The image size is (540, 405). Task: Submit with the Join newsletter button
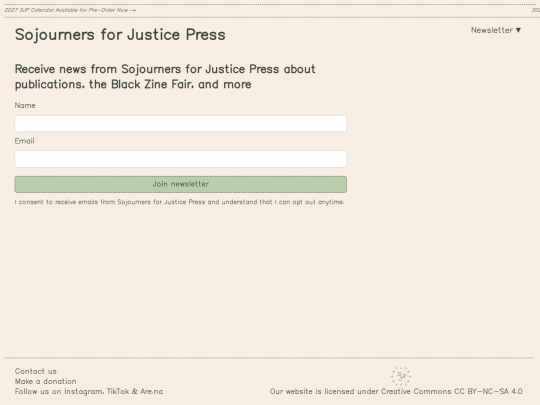(x=180, y=184)
